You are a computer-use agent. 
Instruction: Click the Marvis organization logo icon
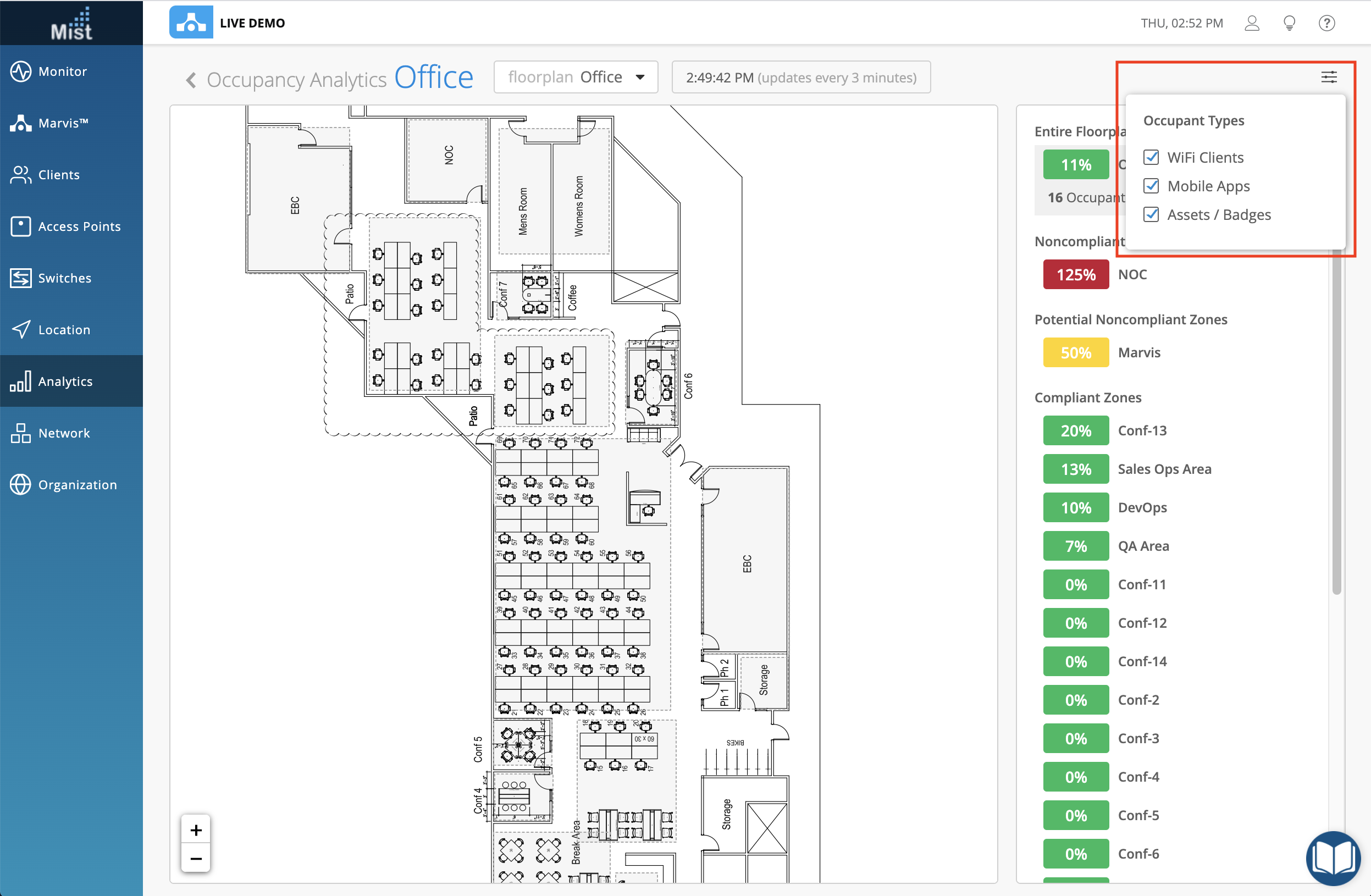click(191, 23)
